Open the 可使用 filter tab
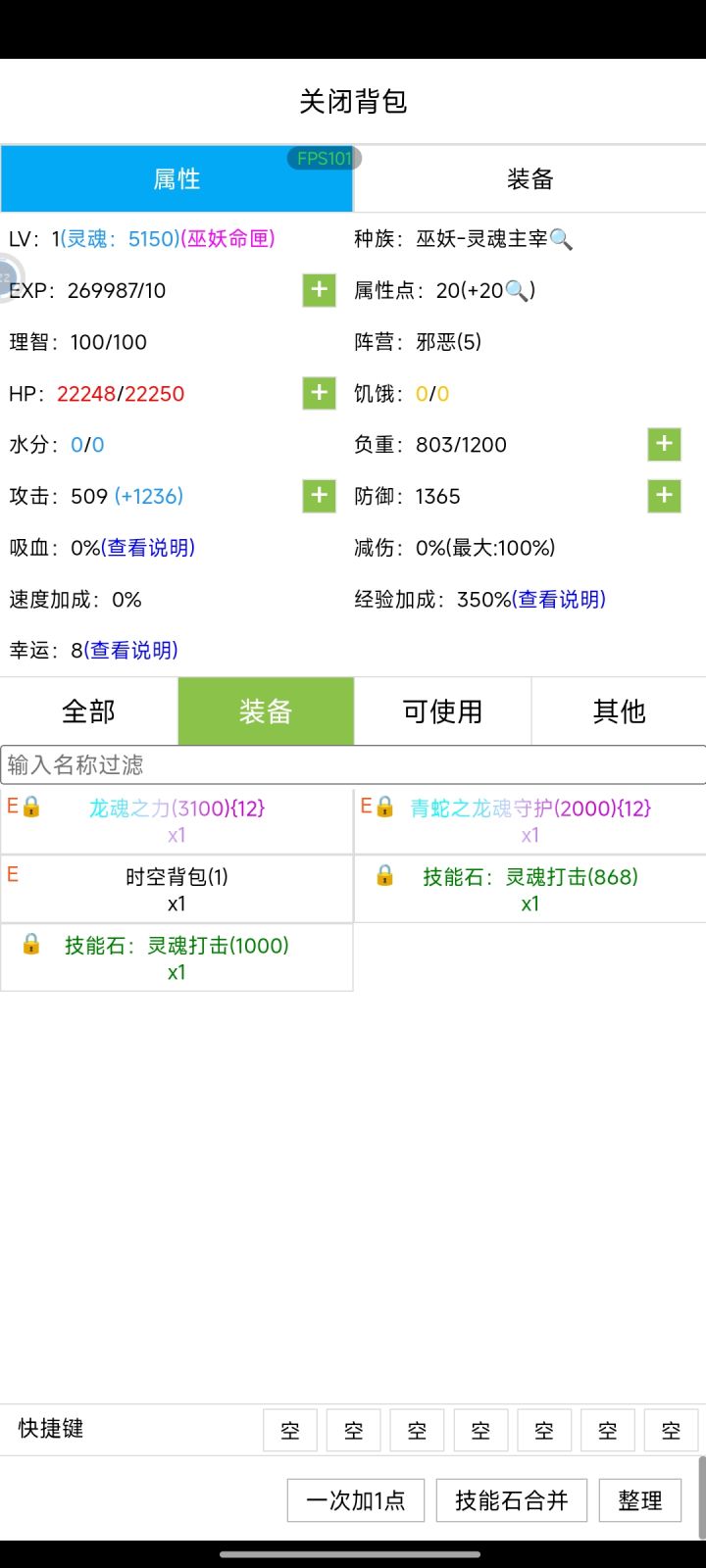The height and width of the screenshot is (1568, 706). coord(442,711)
